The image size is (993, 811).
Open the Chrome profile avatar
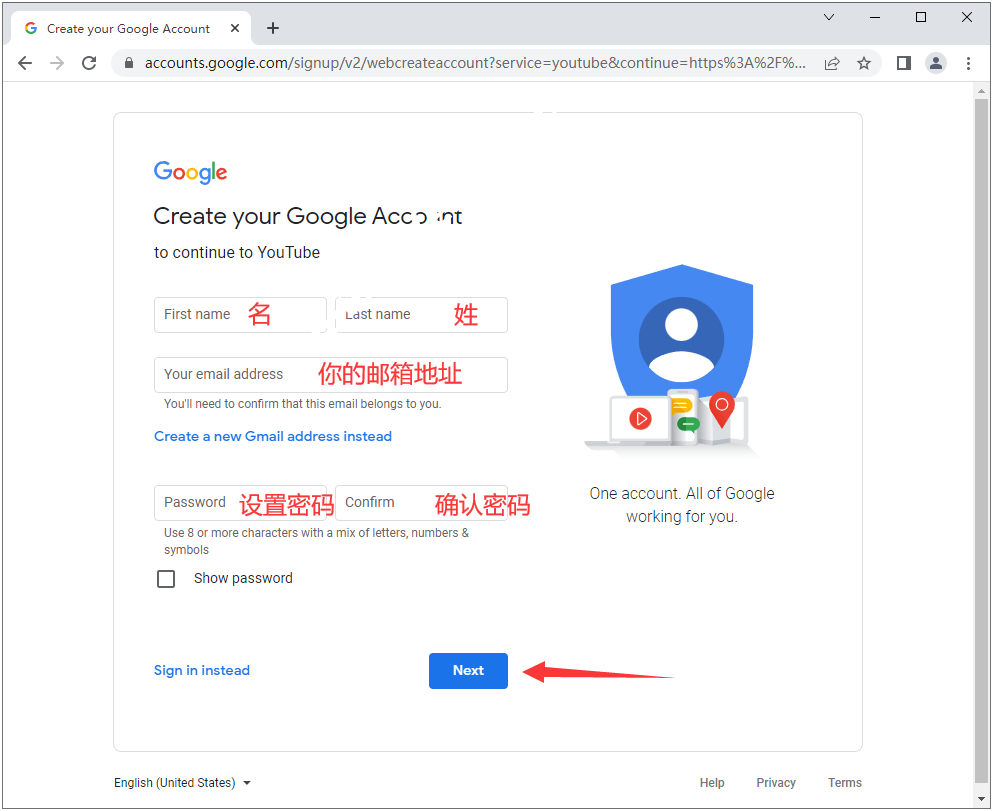(x=936, y=63)
